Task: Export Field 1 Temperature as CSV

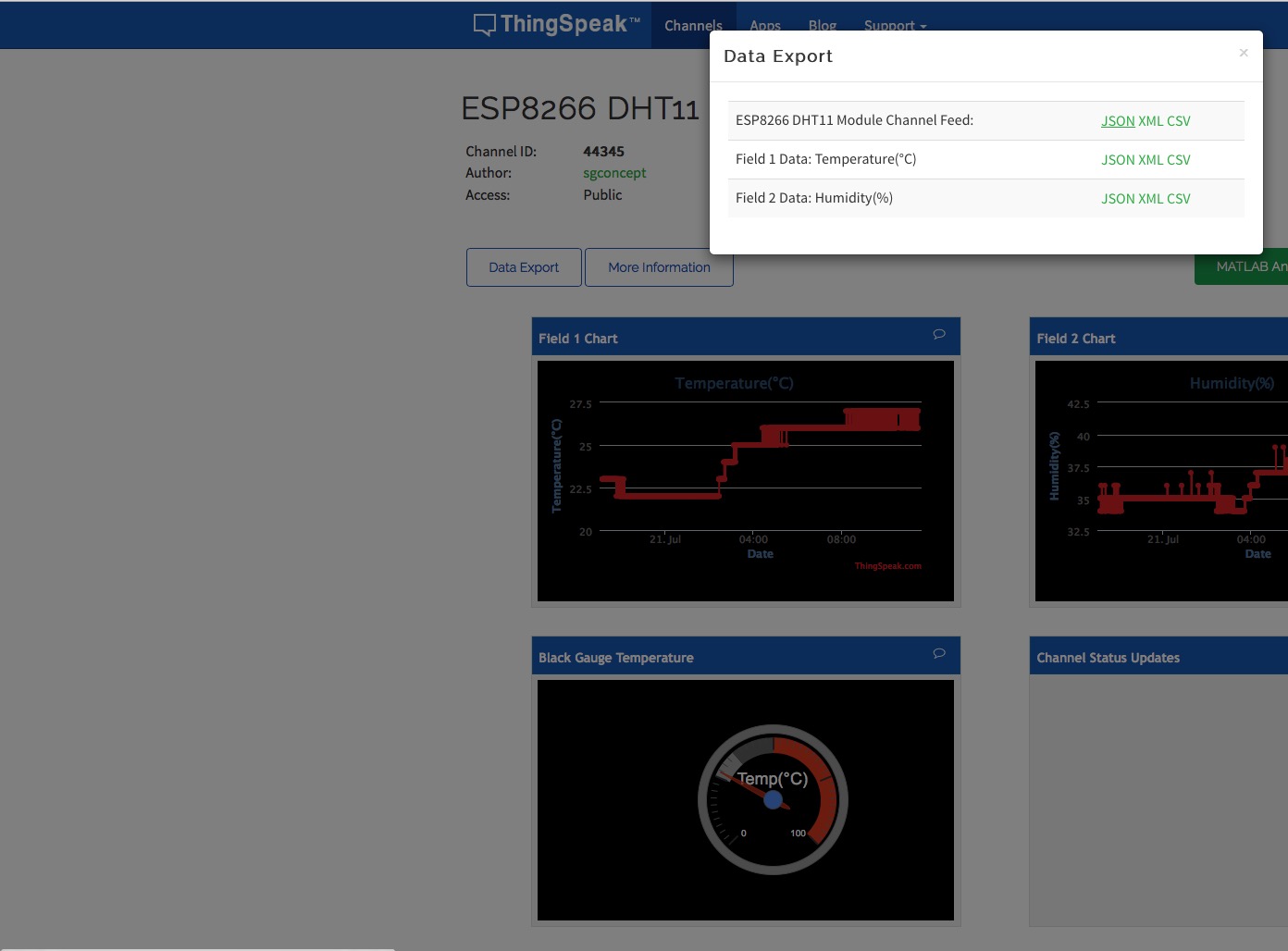Action: click(1179, 160)
